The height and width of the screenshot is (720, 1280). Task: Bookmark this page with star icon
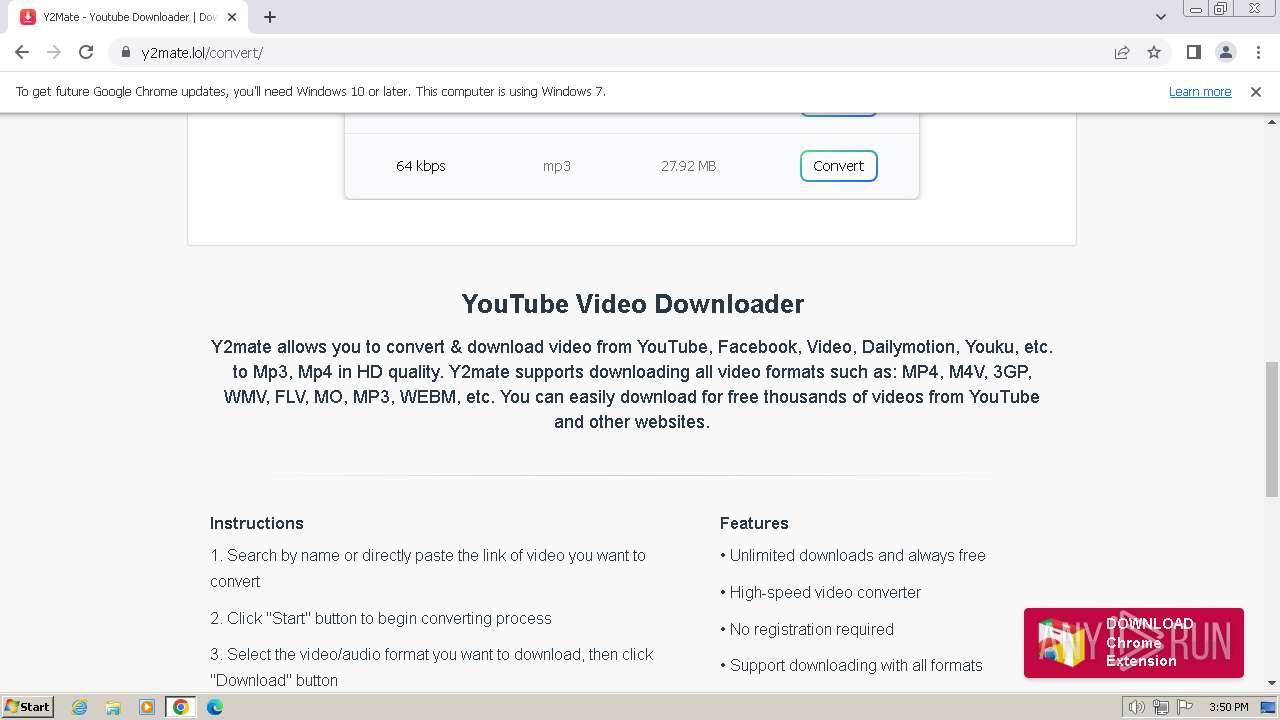(x=1154, y=53)
